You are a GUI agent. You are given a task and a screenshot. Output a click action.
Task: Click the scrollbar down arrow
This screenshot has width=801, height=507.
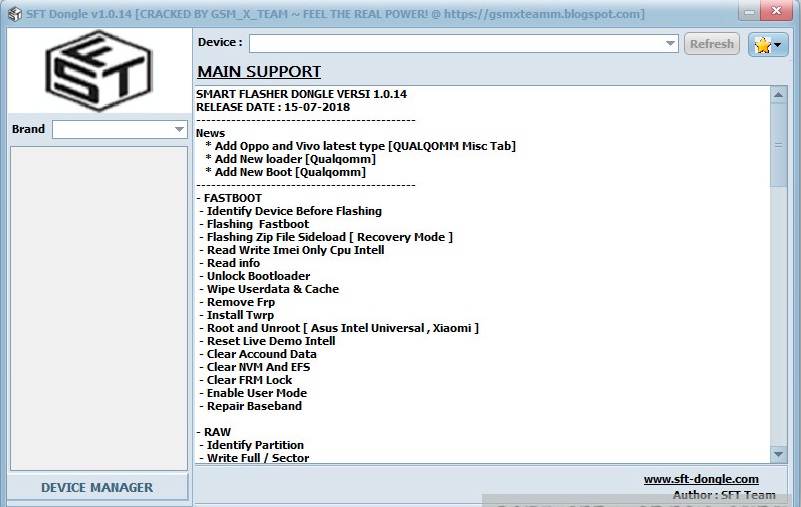[778, 454]
